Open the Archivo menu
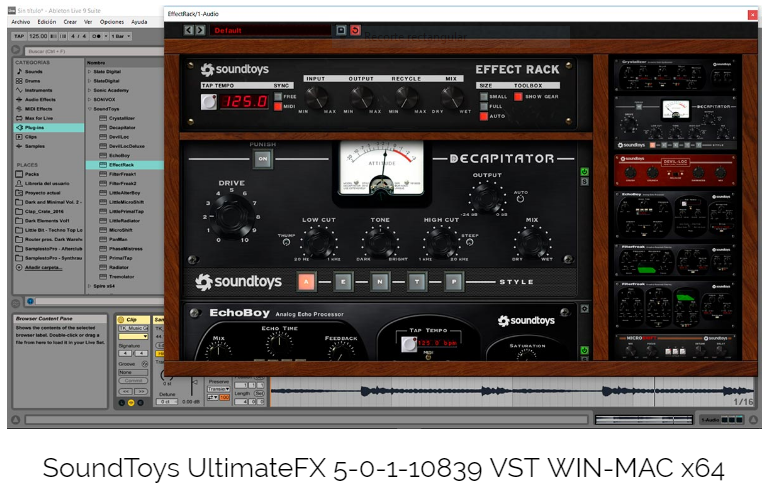768x495 pixels. coord(21,22)
